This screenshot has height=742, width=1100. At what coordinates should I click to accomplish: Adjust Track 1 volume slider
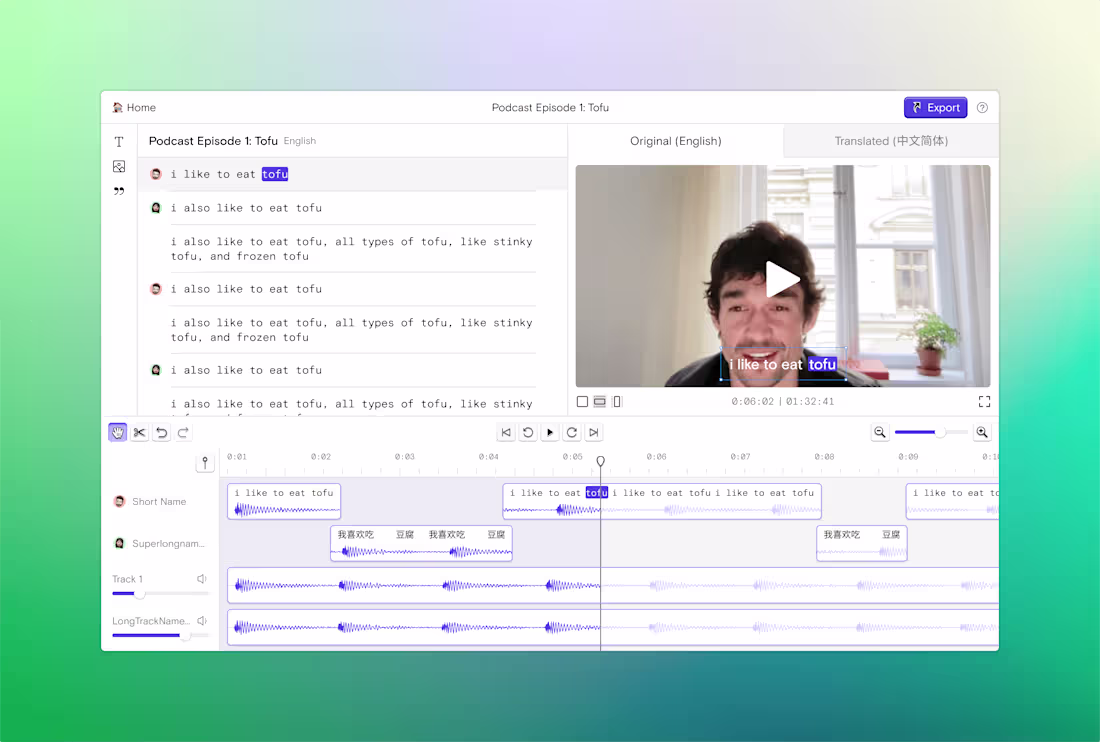click(161, 594)
